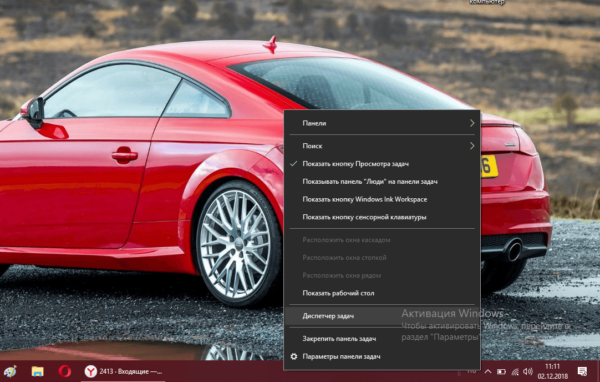Open the Action Center notifications icon
Screen dimensions: 600x382
click(x=582, y=371)
